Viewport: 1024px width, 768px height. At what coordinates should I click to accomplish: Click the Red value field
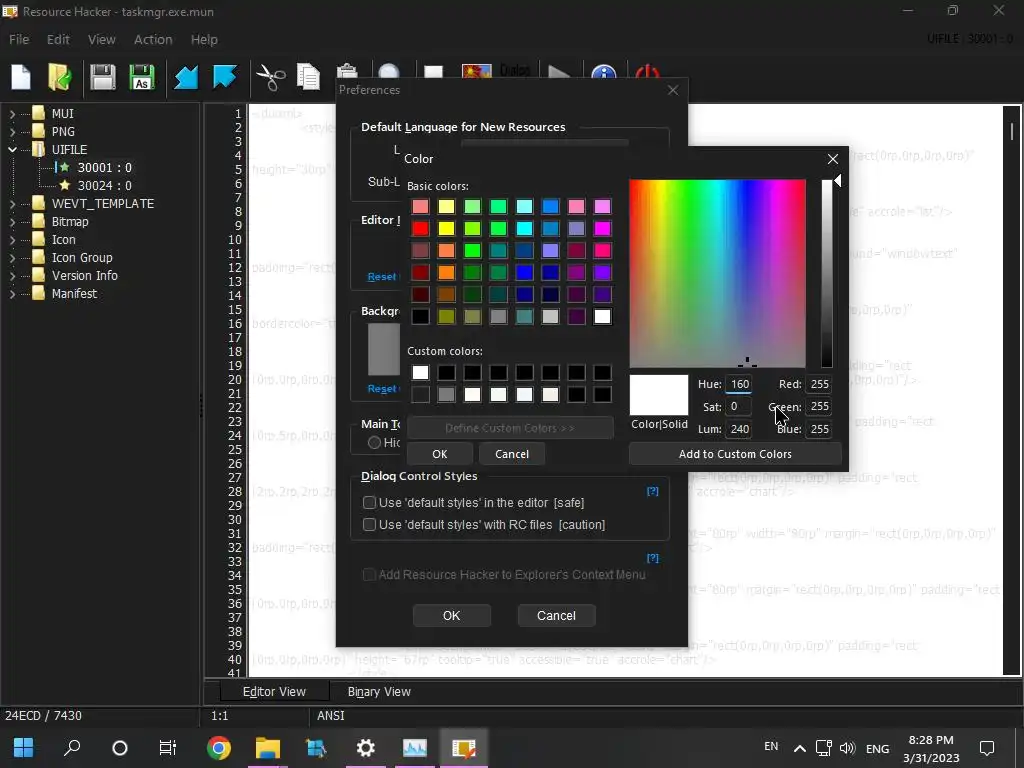819,384
